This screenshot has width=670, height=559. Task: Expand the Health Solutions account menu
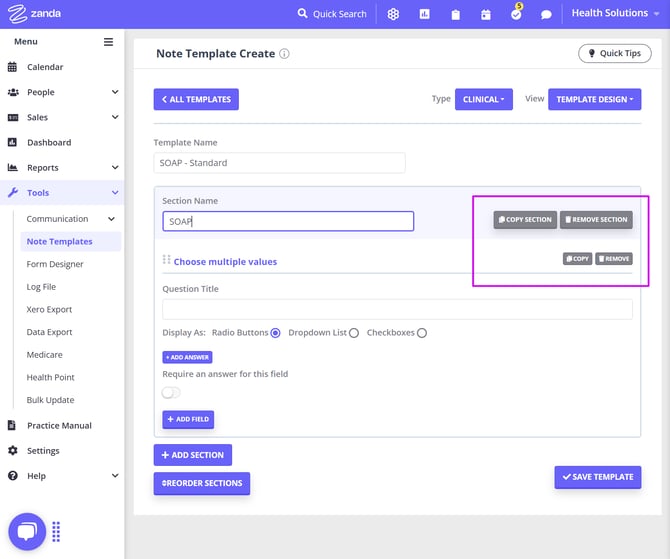pyautogui.click(x=616, y=14)
